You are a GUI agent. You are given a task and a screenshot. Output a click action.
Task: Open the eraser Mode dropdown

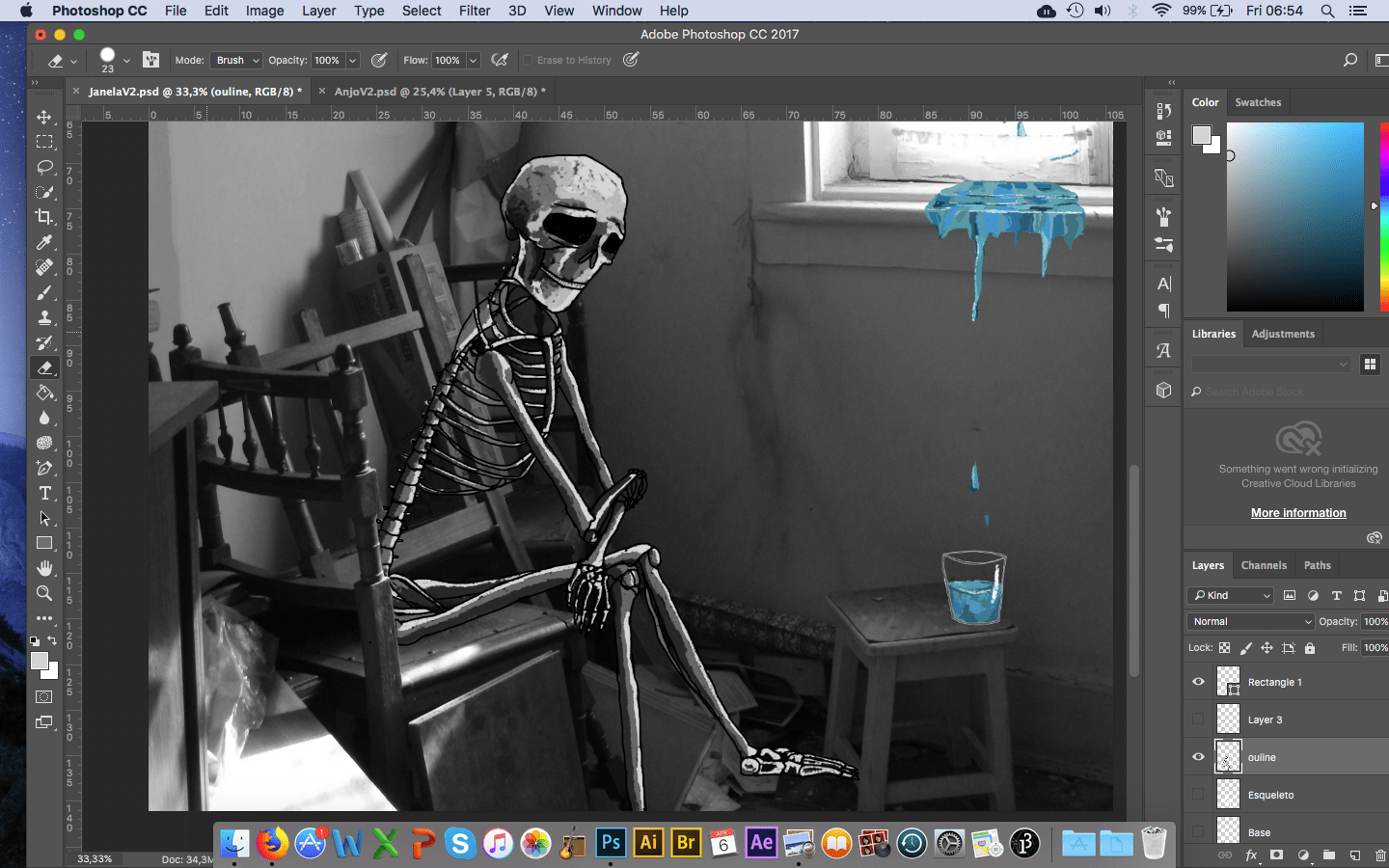pyautogui.click(x=236, y=60)
